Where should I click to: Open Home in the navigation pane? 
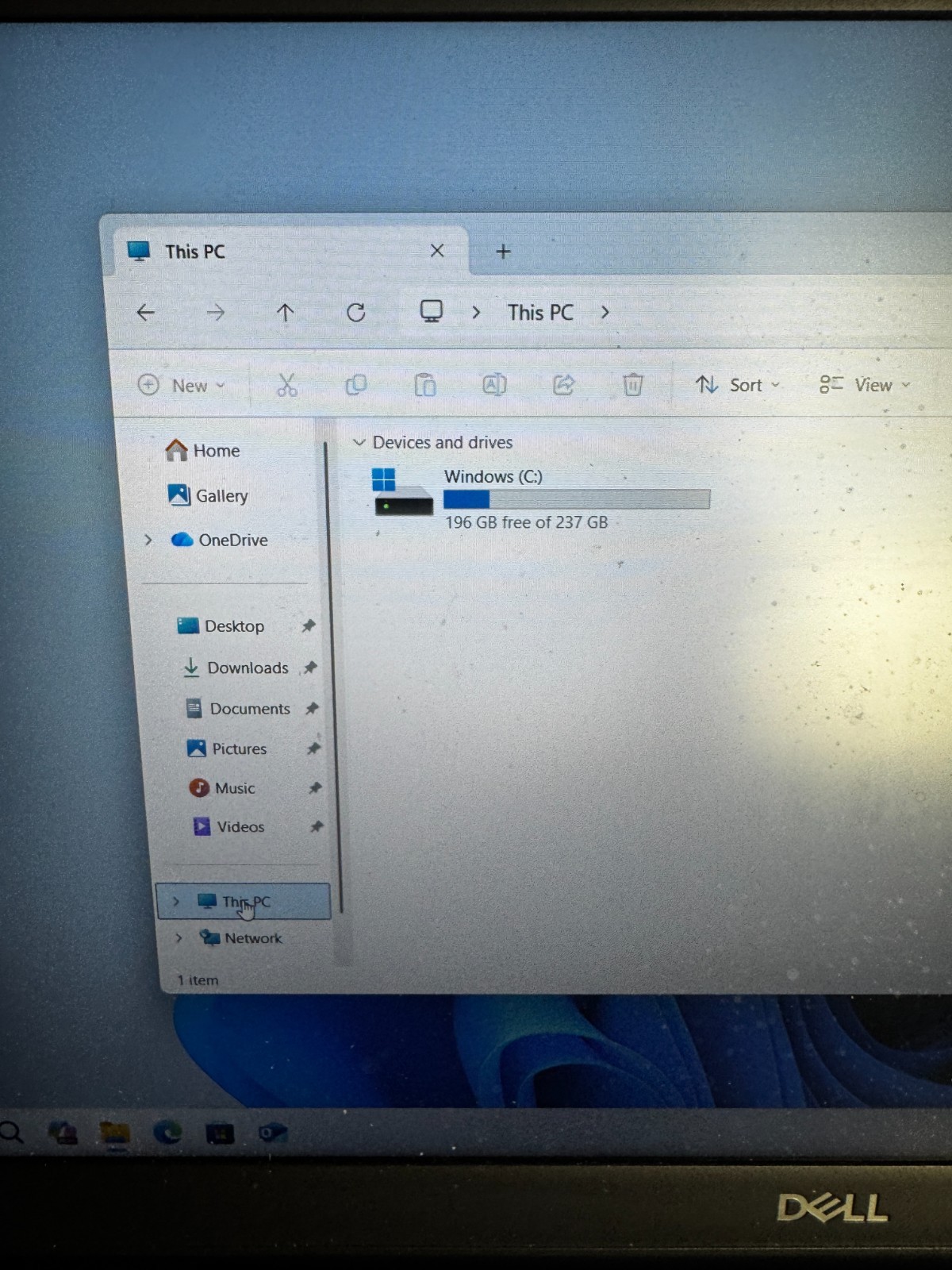(202, 451)
